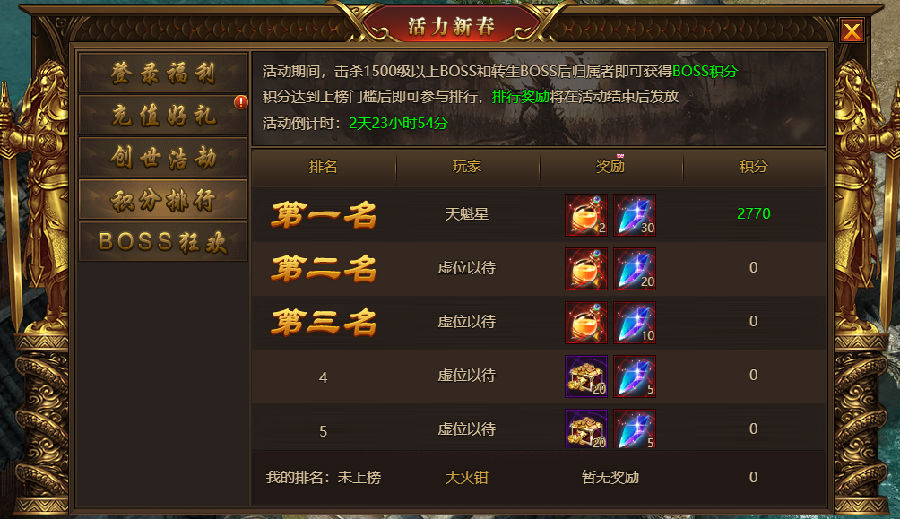
Task: Select third place blue crystal reward with 10
Action: (634, 323)
